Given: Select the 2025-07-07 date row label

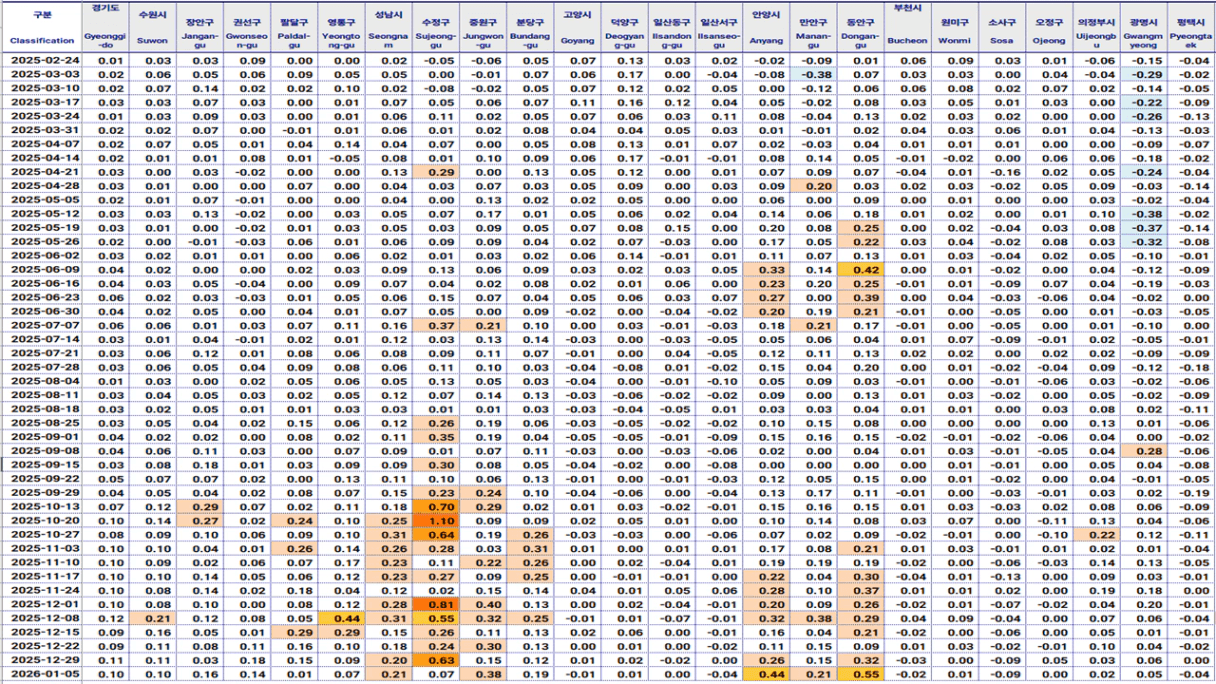Looking at the screenshot, I should 42,325.
